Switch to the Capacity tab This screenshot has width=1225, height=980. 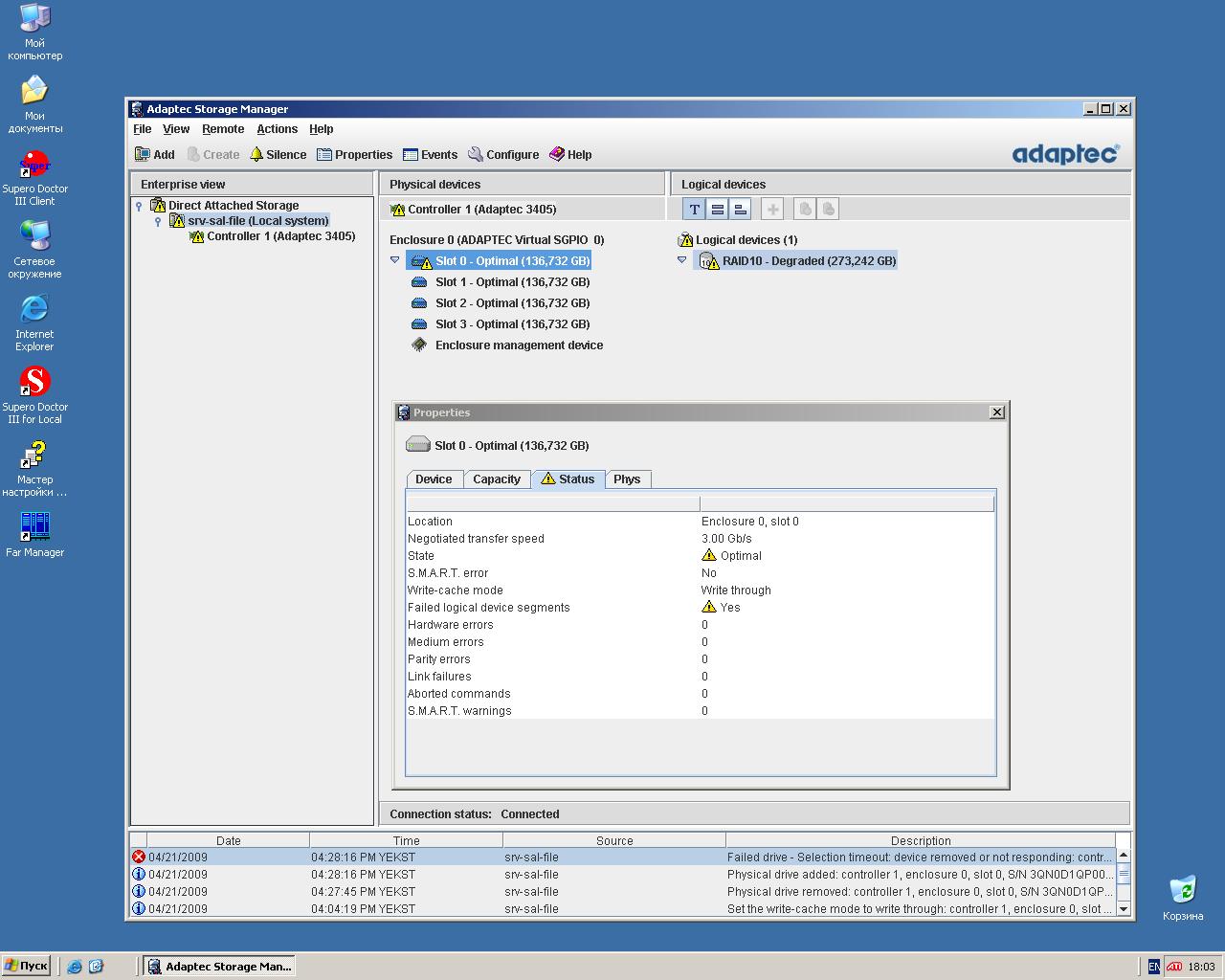(496, 479)
